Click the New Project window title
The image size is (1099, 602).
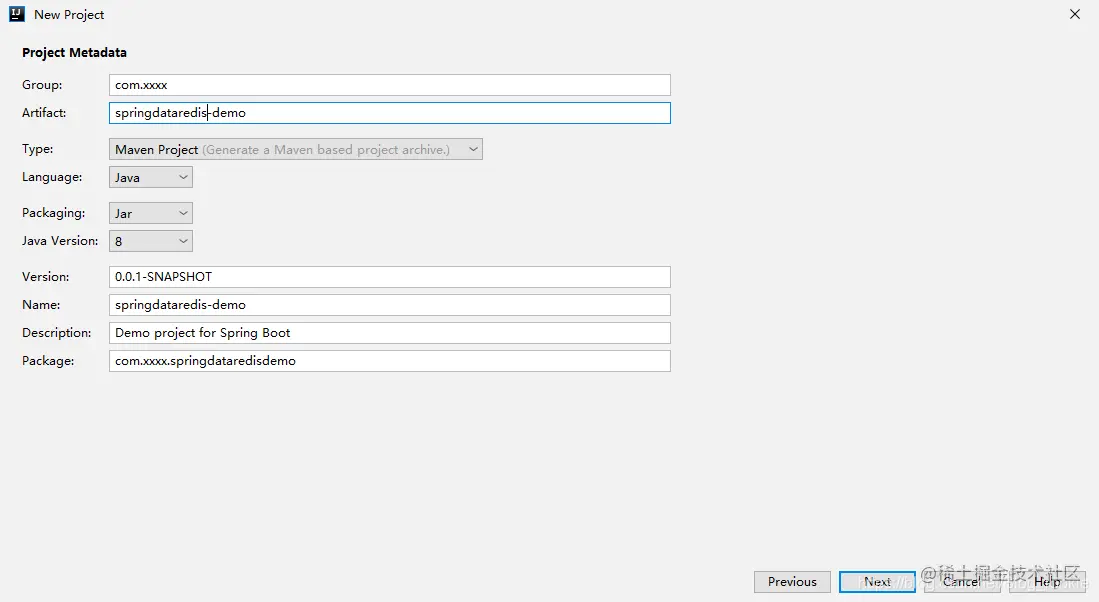coord(69,15)
